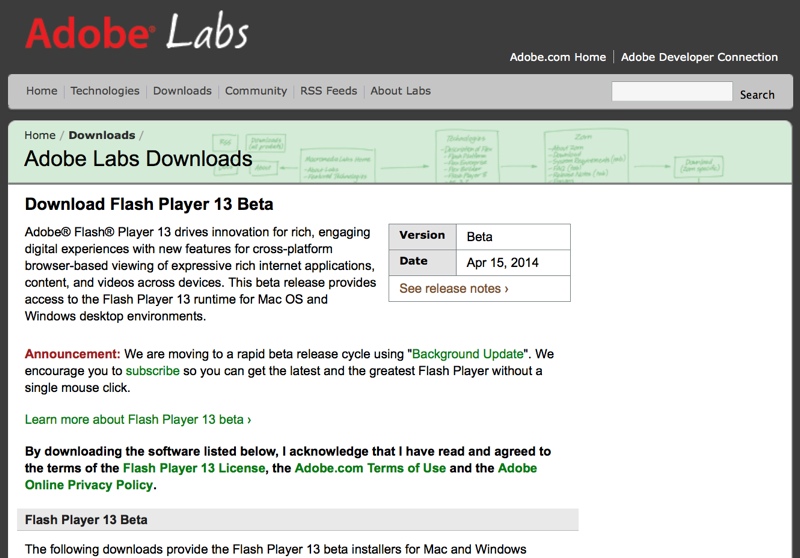
Task: Open the See release notes link
Action: click(x=454, y=289)
